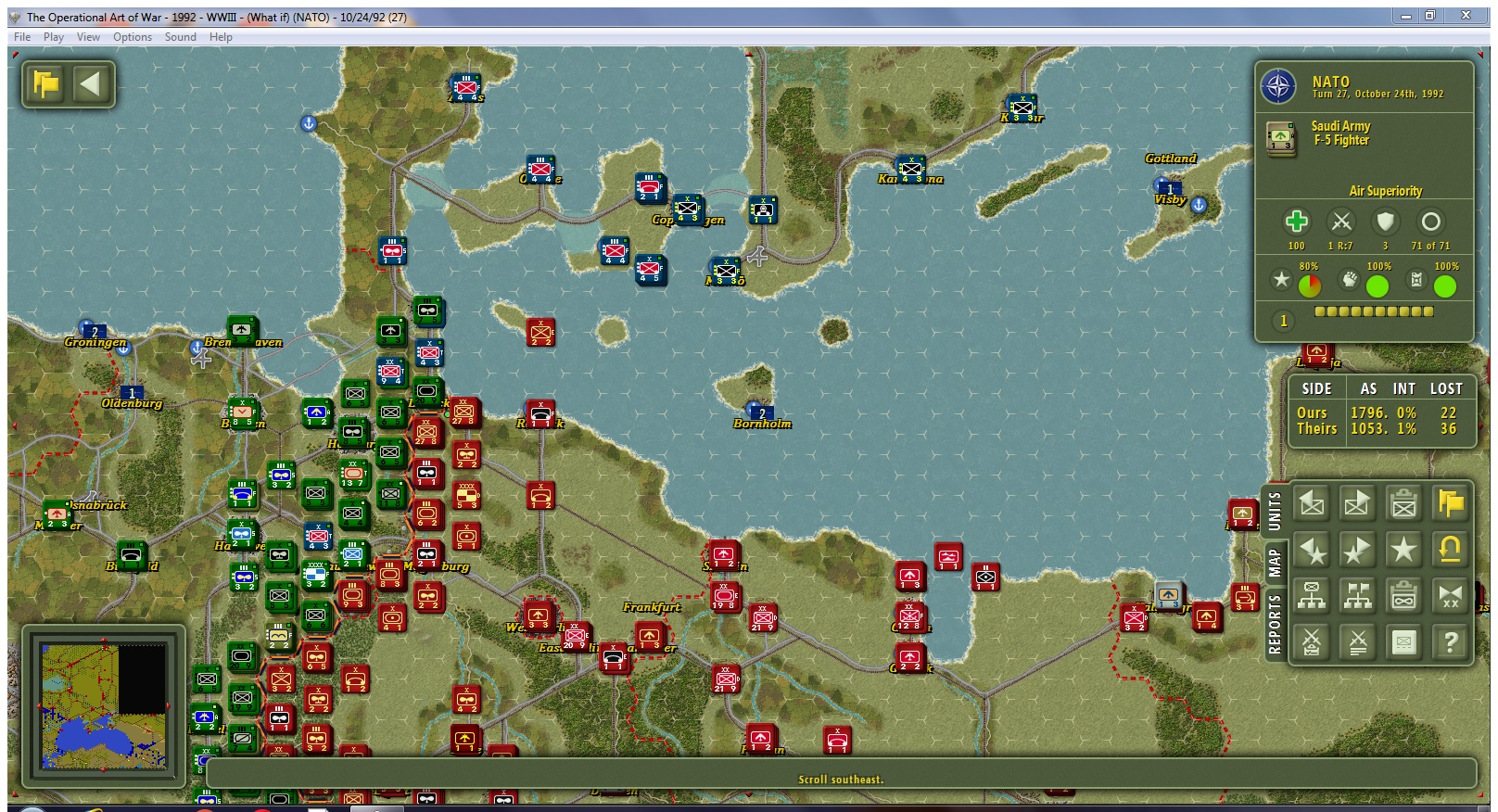Screen dimensions: 1498x812
Task: Click the bowtie XX division icon
Action: 1450,596
